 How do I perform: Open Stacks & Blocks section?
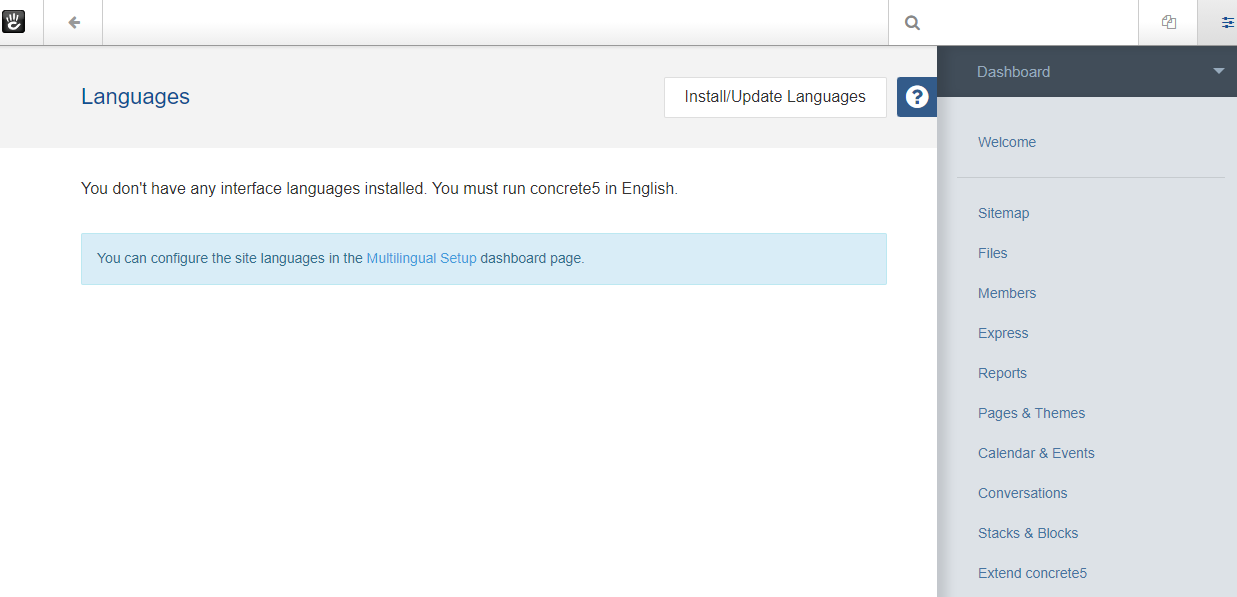(x=1028, y=533)
